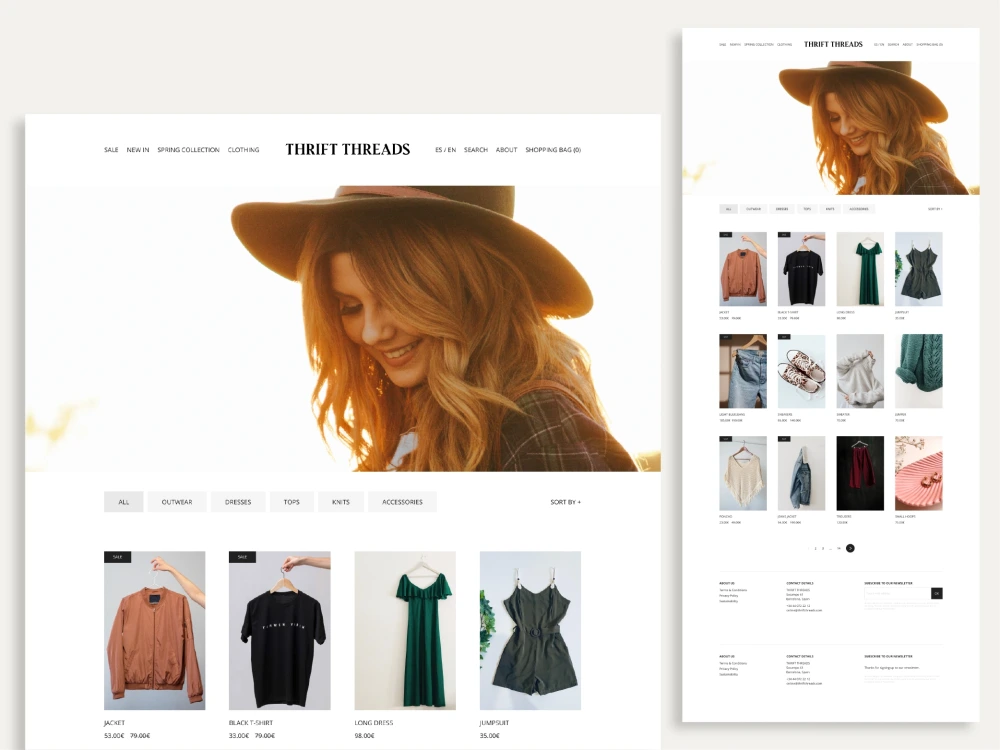This screenshot has width=1000, height=750.
Task: Expand SORT BY on small full-page preview
Action: tap(935, 209)
